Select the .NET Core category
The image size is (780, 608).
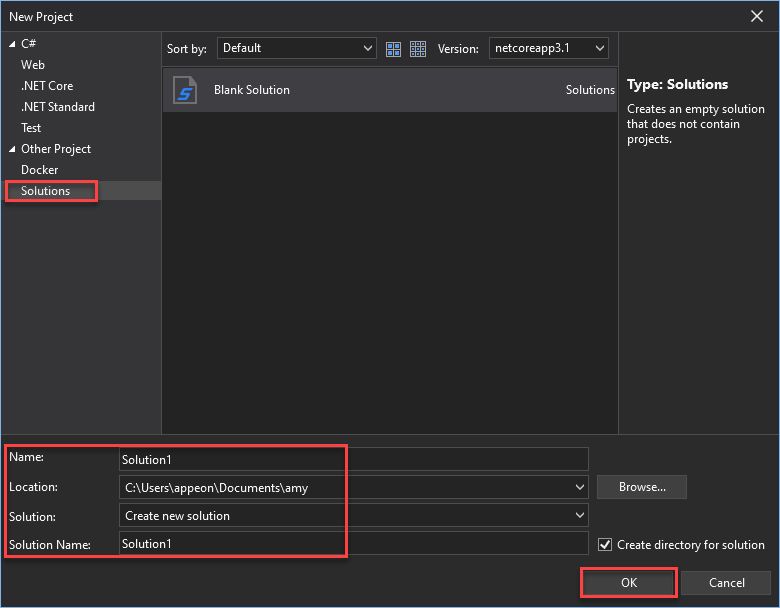47,86
